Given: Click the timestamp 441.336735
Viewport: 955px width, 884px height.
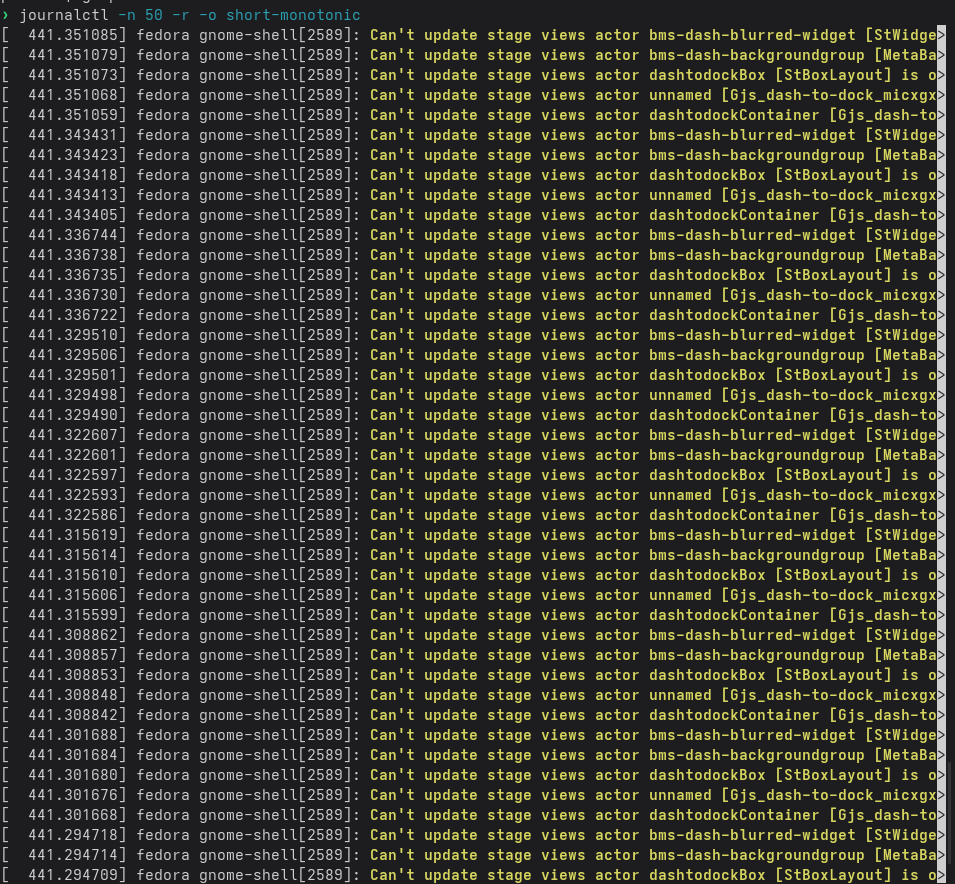Looking at the screenshot, I should pyautogui.click(x=73, y=275).
